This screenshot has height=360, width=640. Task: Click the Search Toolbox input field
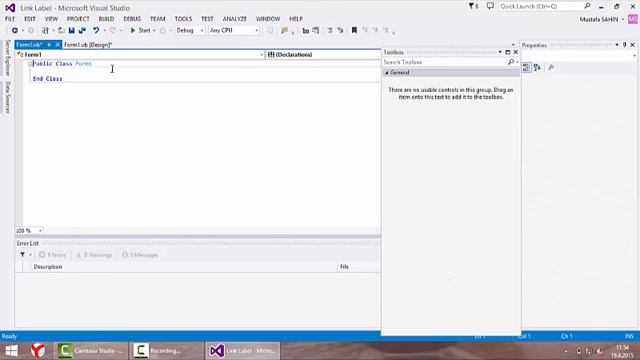coord(444,62)
